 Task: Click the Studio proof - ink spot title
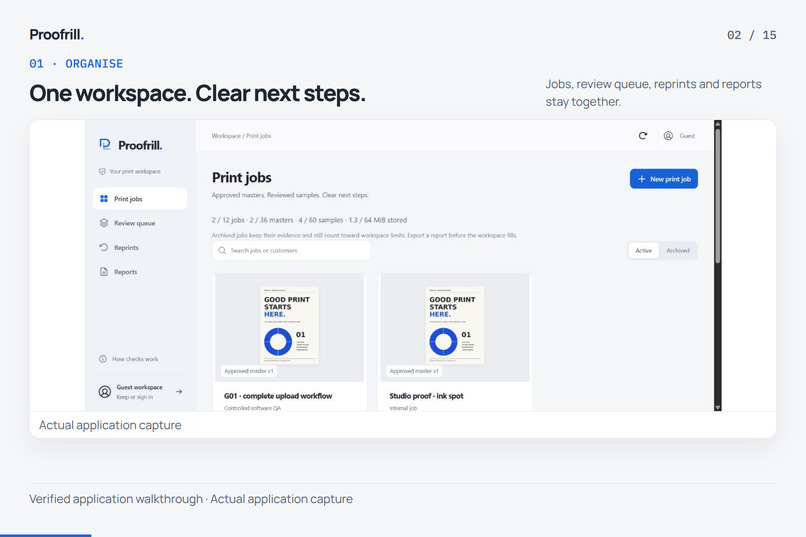427,396
